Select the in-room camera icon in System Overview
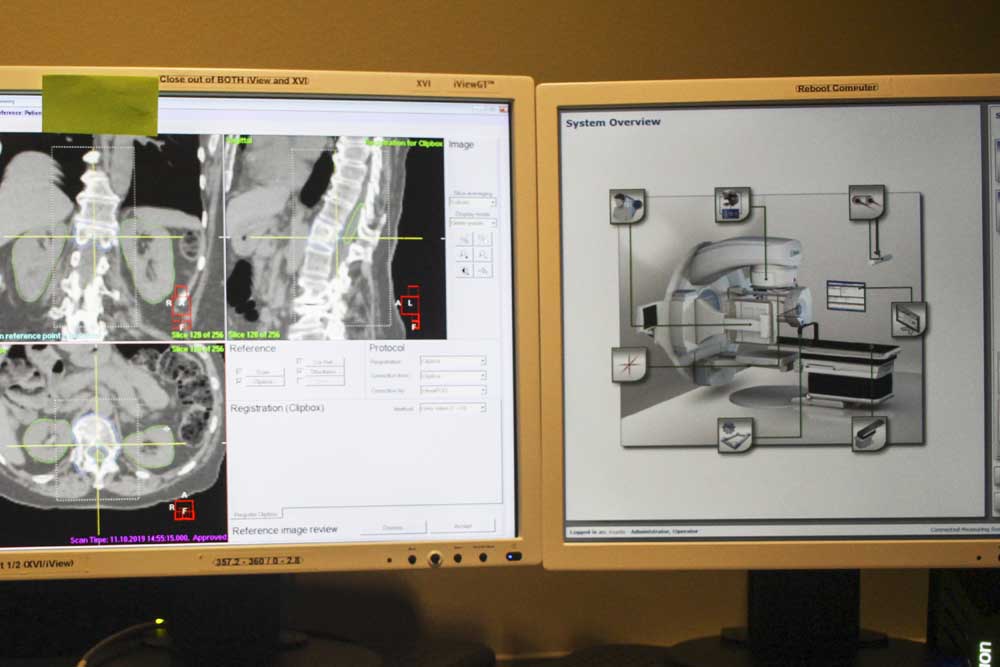This screenshot has width=1000, height=667. click(867, 202)
